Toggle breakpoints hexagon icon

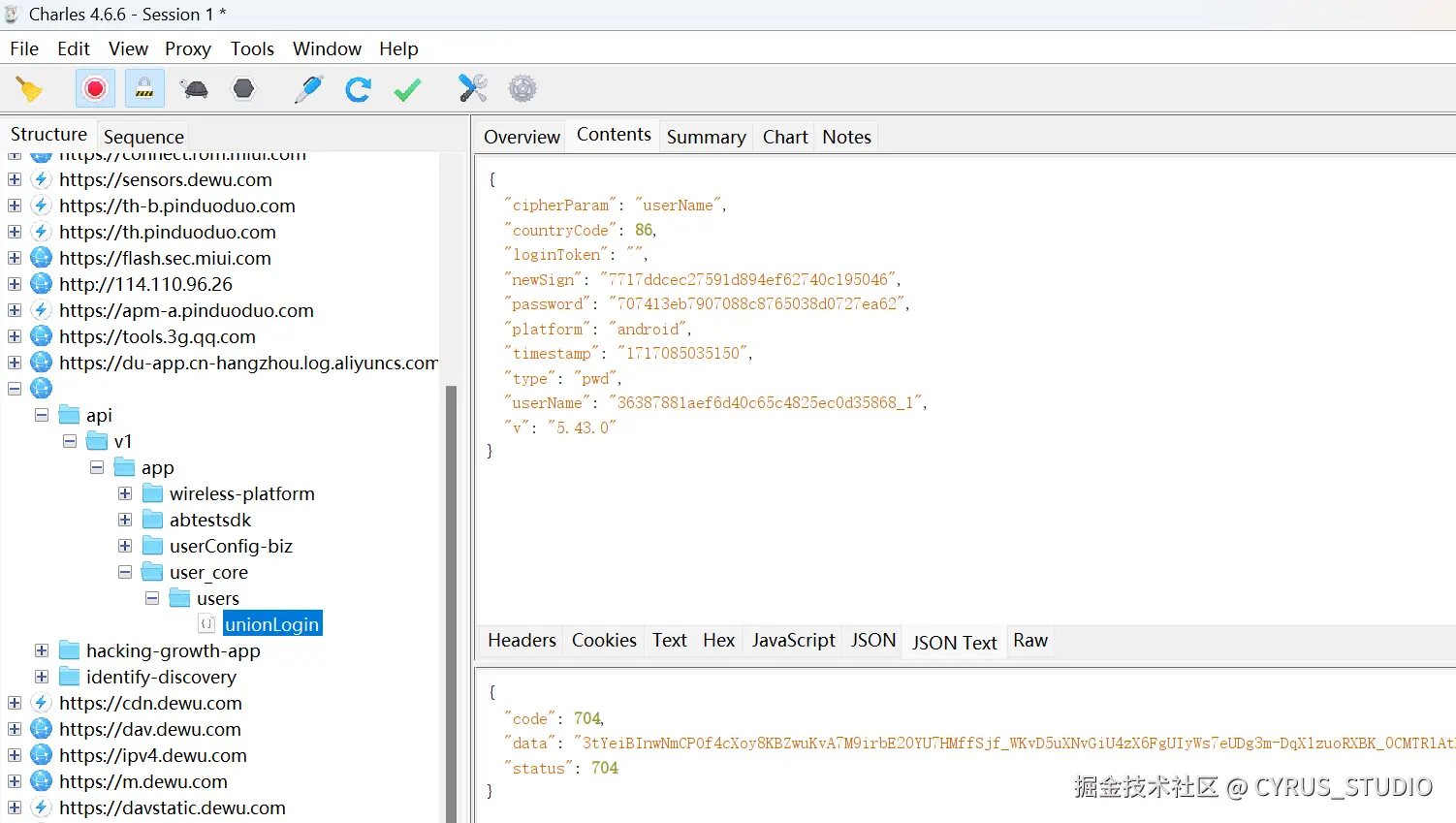point(244,89)
